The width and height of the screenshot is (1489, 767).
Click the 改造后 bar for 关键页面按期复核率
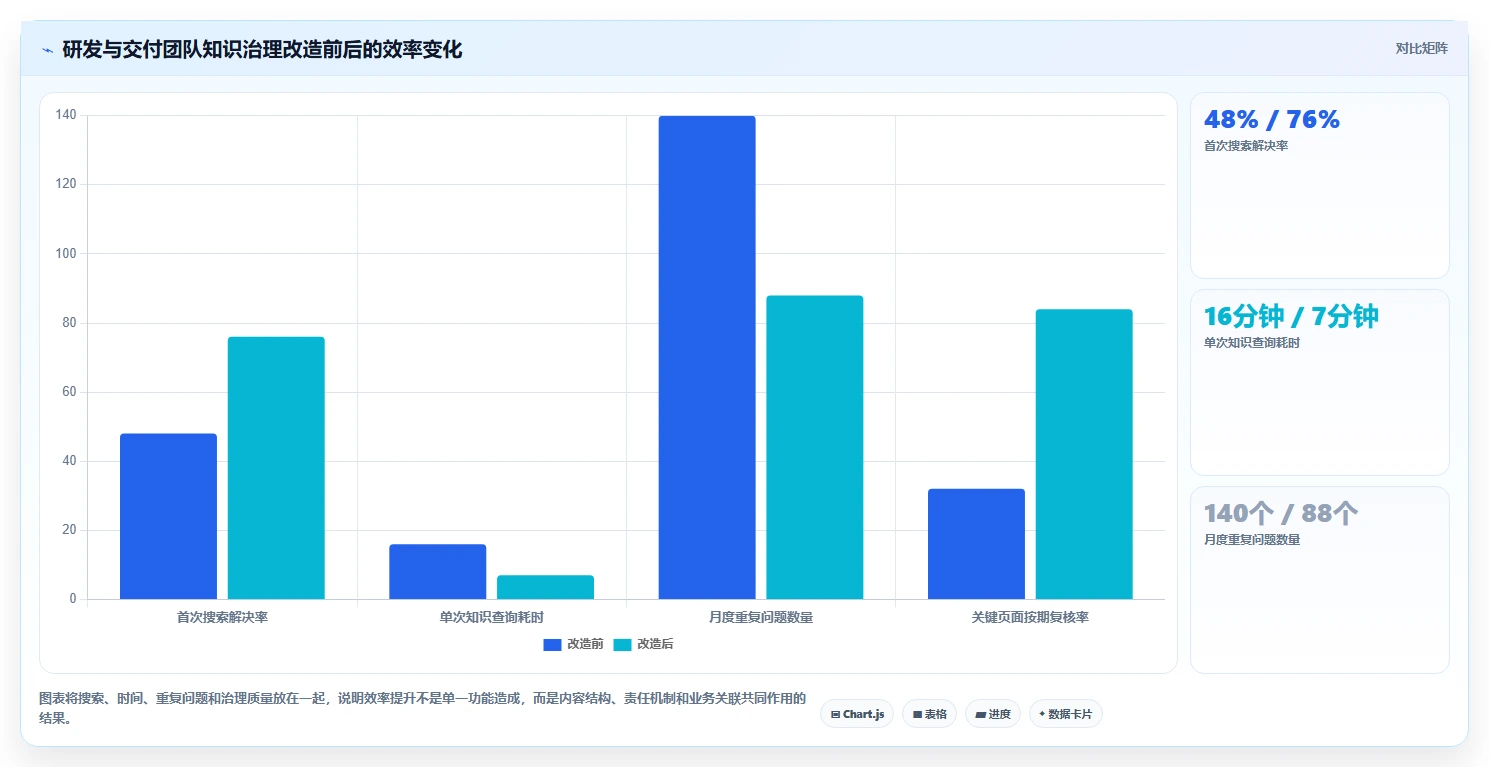coord(1084,454)
